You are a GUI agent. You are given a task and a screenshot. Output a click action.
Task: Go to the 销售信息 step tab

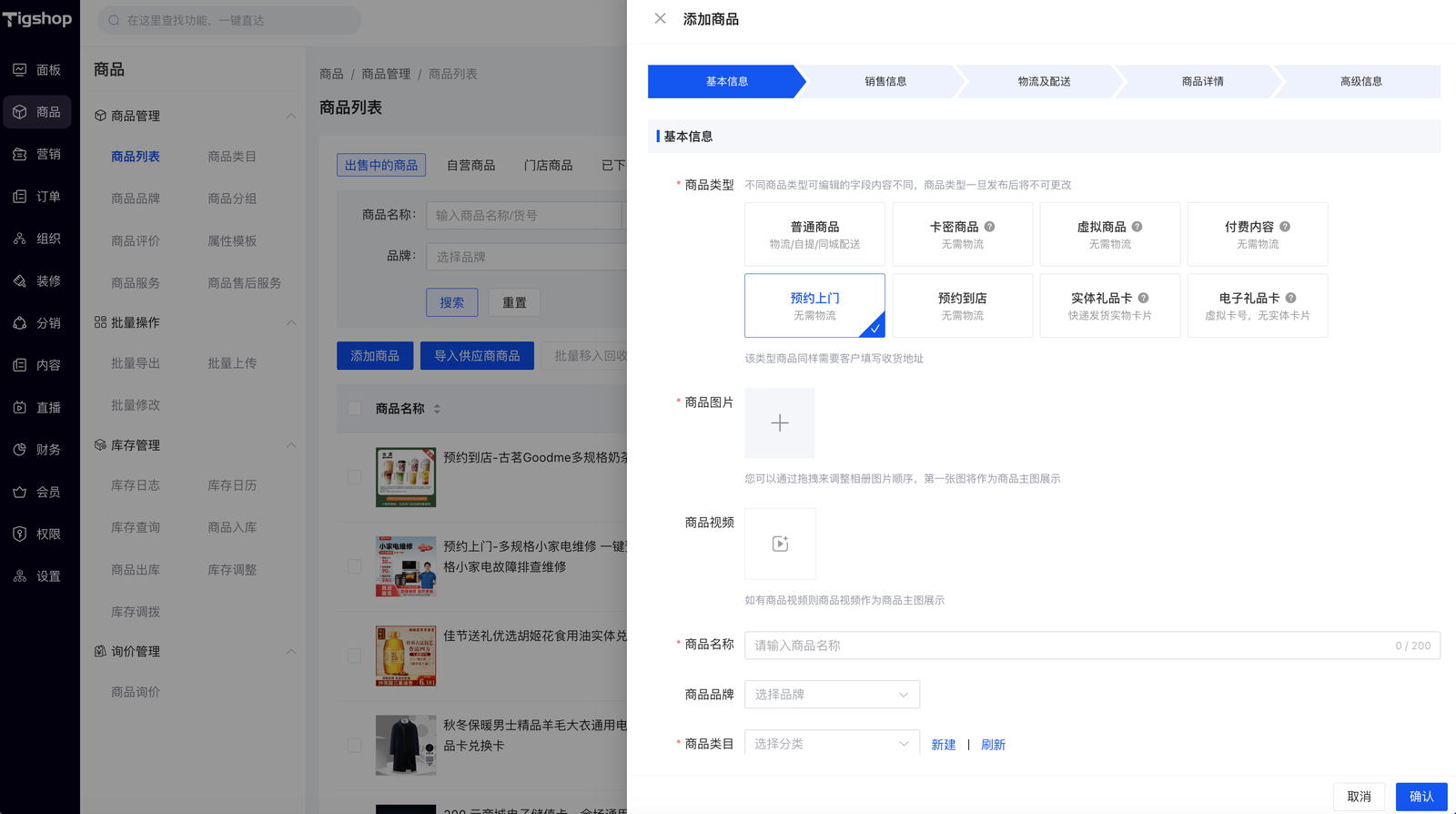[x=885, y=82]
